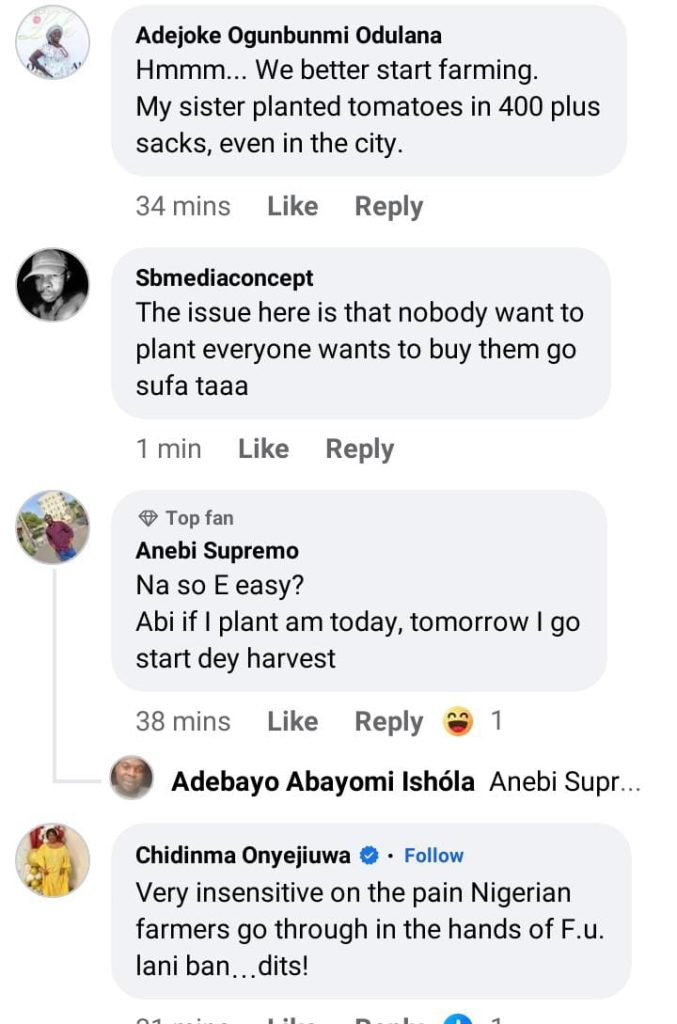Follow Chidinma Onyejiuwa
The image size is (677, 1024).
pyautogui.click(x=434, y=856)
